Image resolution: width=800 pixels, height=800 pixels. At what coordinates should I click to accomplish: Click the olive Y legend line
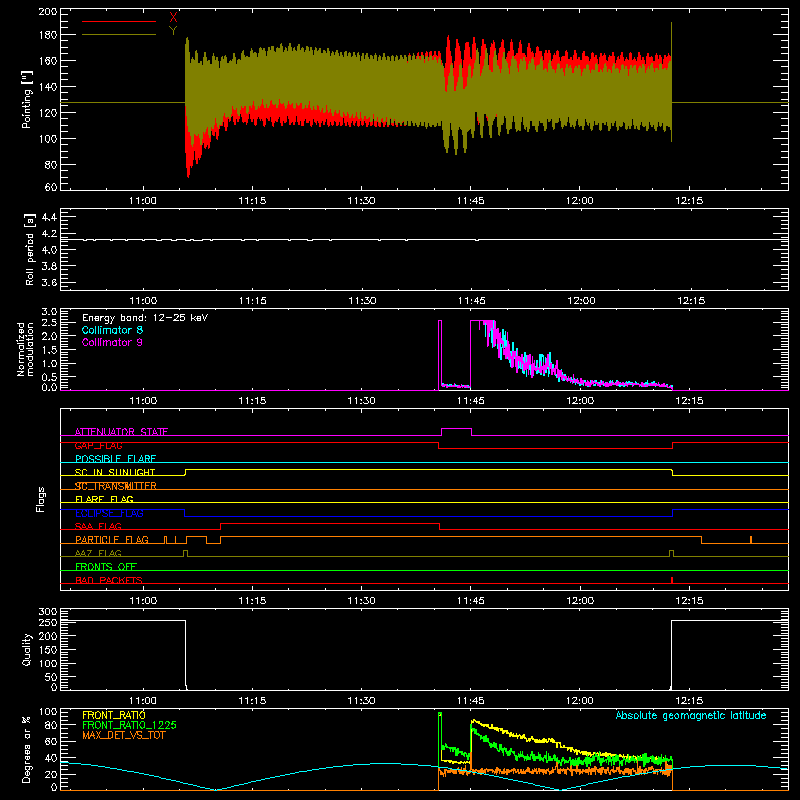[x=119, y=35]
